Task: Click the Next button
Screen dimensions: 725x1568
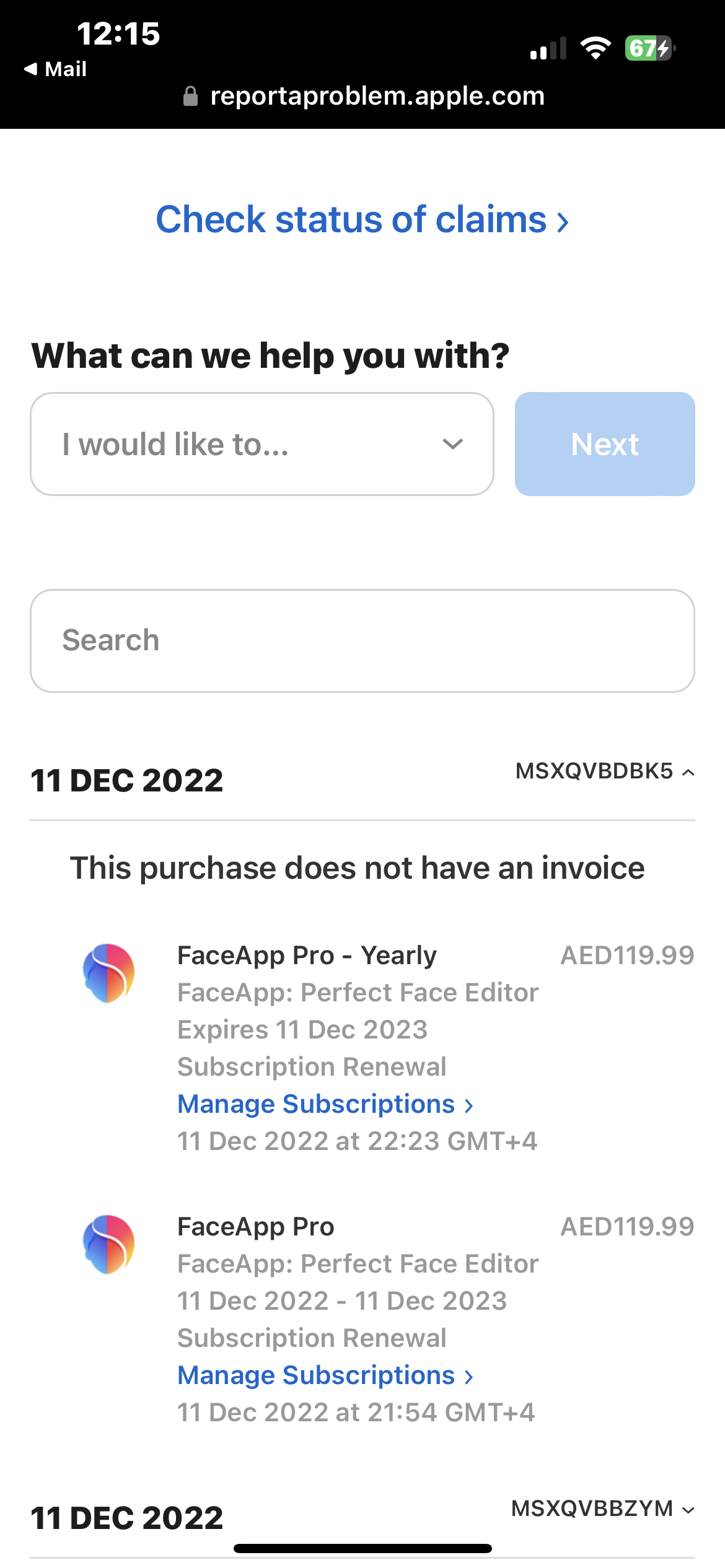Action: tap(605, 444)
